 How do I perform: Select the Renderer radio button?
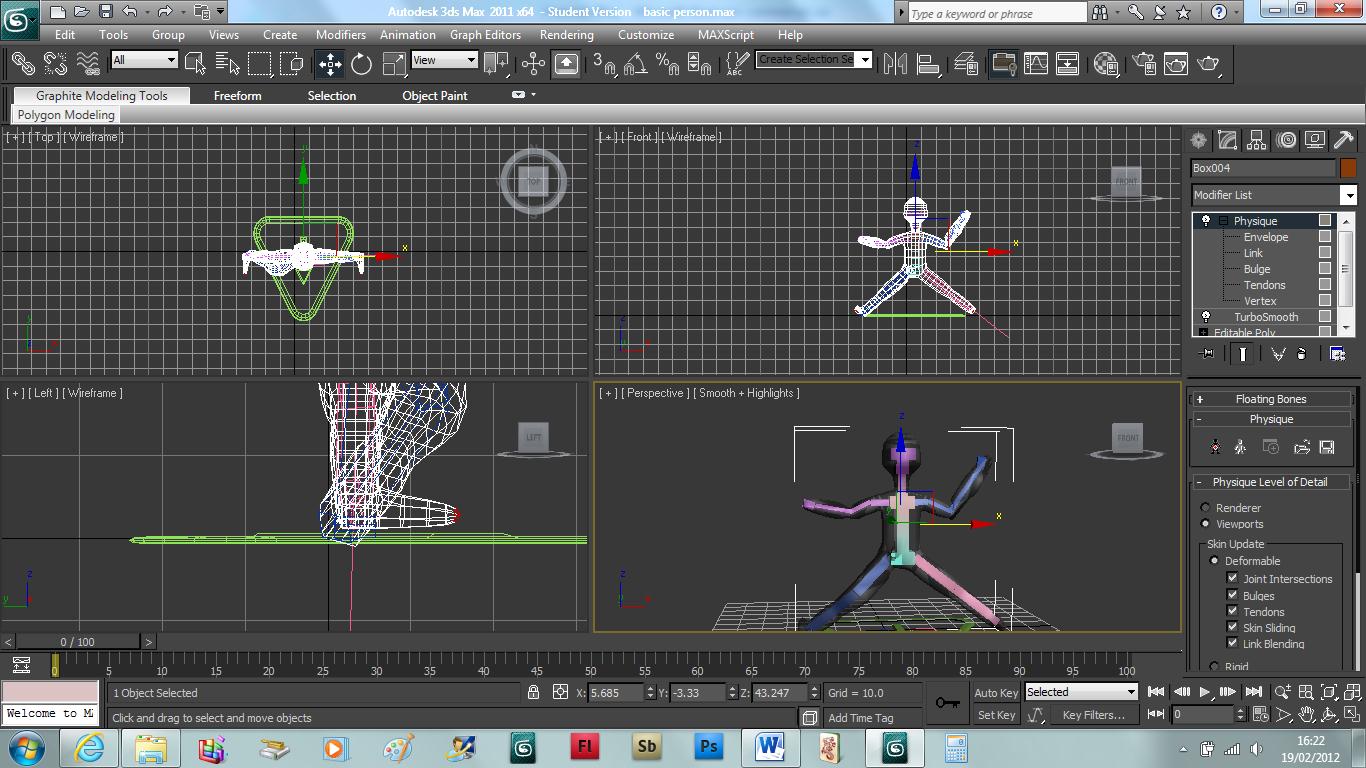[x=1205, y=507]
